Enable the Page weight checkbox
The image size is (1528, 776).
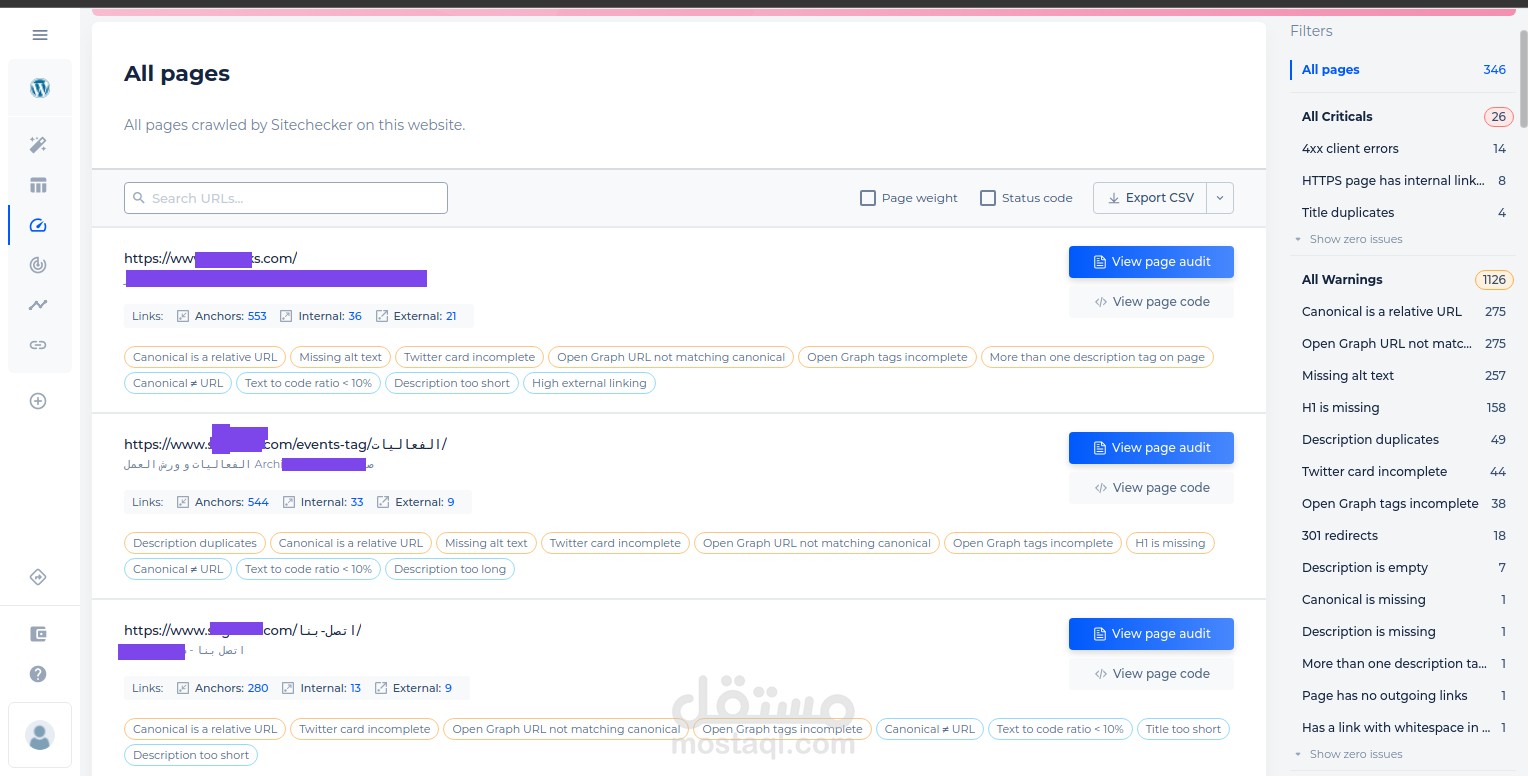pos(868,198)
